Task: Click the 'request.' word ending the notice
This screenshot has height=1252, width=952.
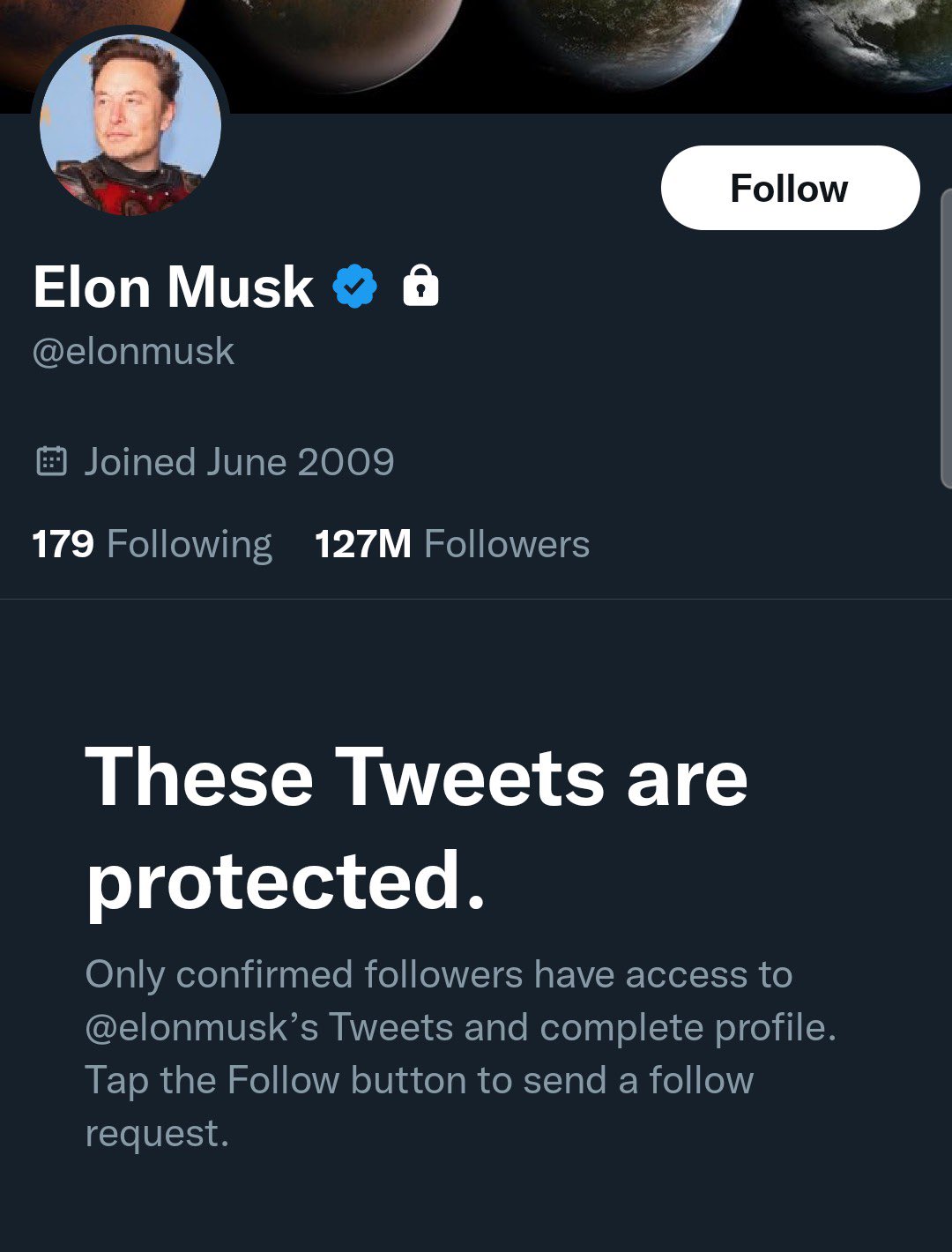Action: 157,1134
